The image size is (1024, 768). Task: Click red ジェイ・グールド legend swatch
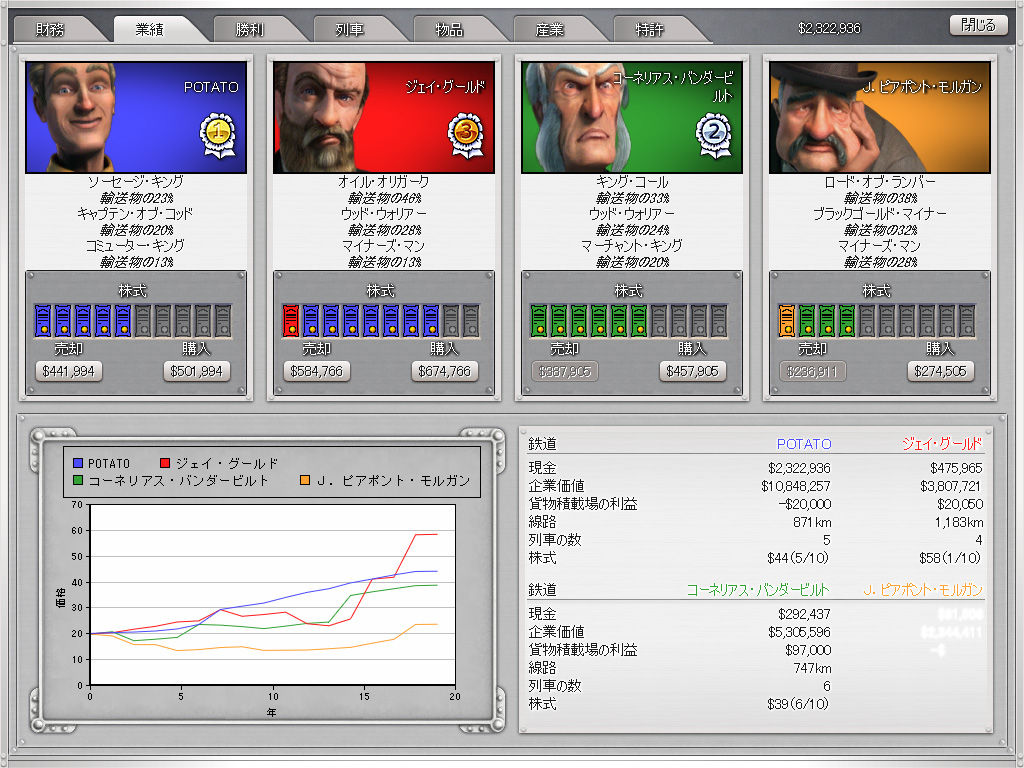pyautogui.click(x=165, y=463)
